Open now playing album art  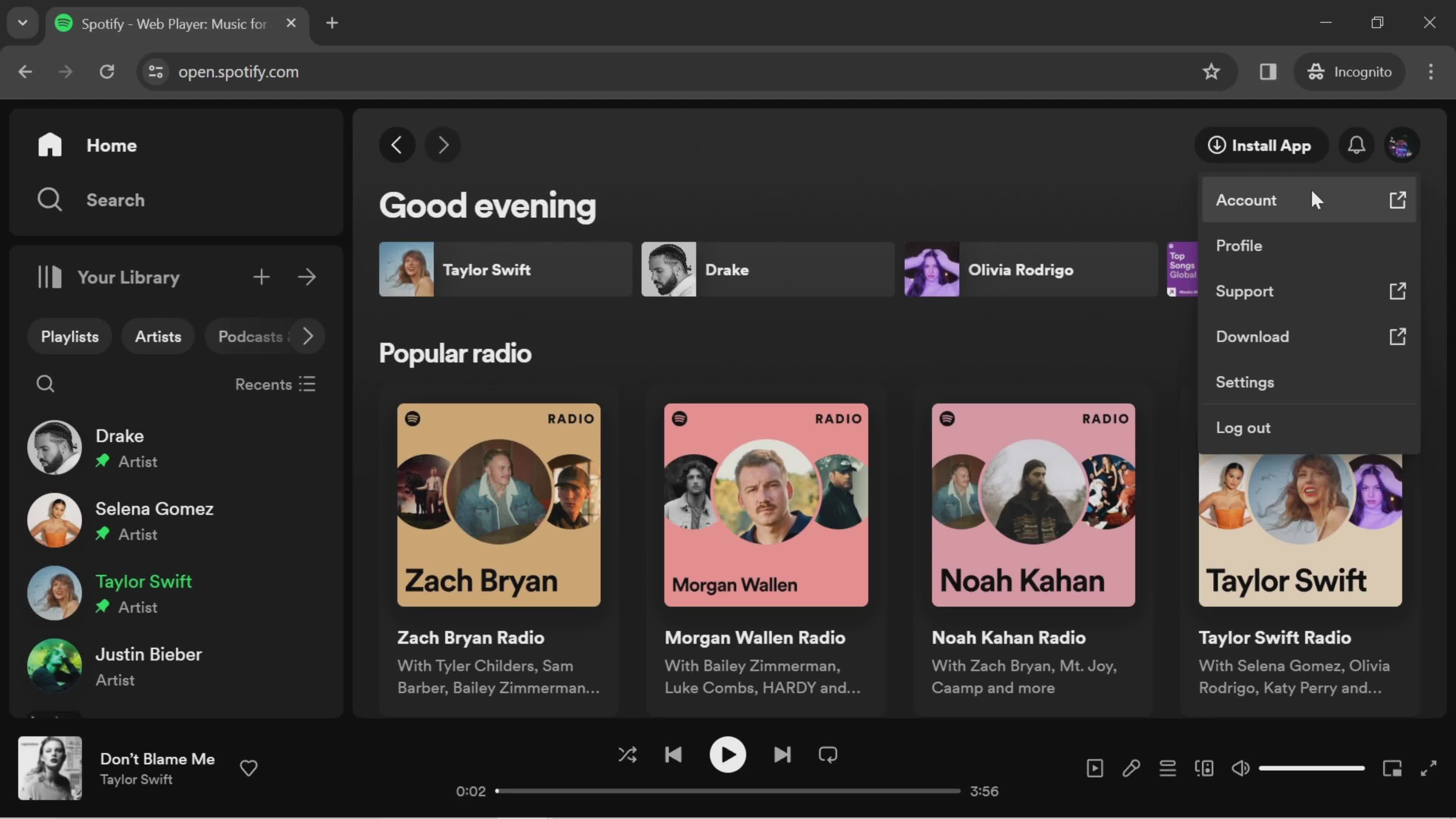click(50, 767)
